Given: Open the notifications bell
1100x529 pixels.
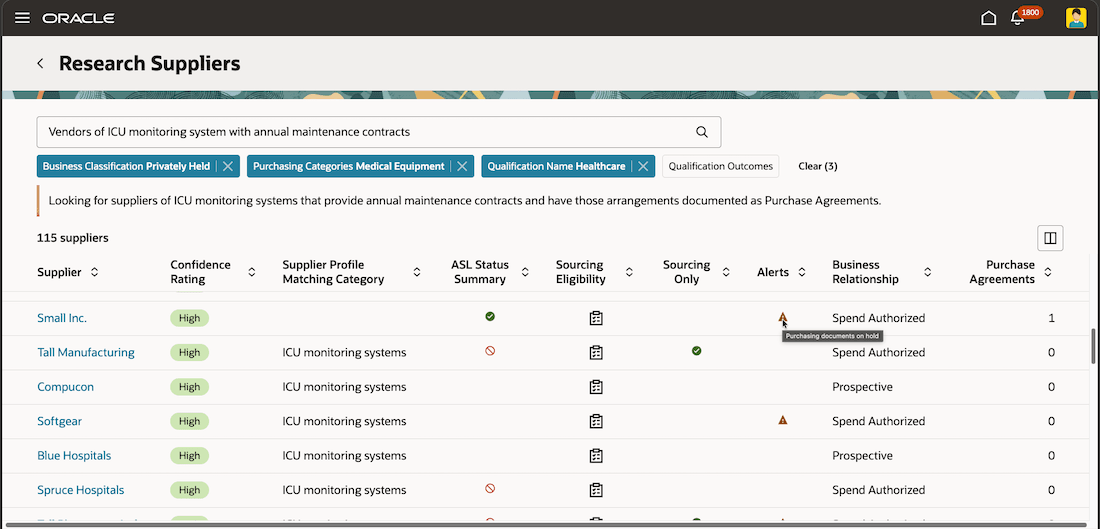Looking at the screenshot, I should (x=1017, y=18).
